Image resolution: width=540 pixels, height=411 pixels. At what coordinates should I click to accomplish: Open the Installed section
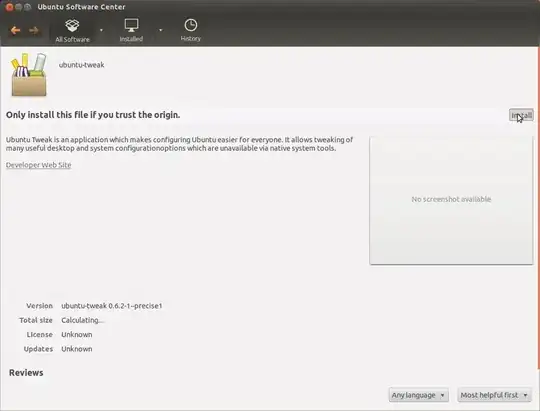coord(131,30)
